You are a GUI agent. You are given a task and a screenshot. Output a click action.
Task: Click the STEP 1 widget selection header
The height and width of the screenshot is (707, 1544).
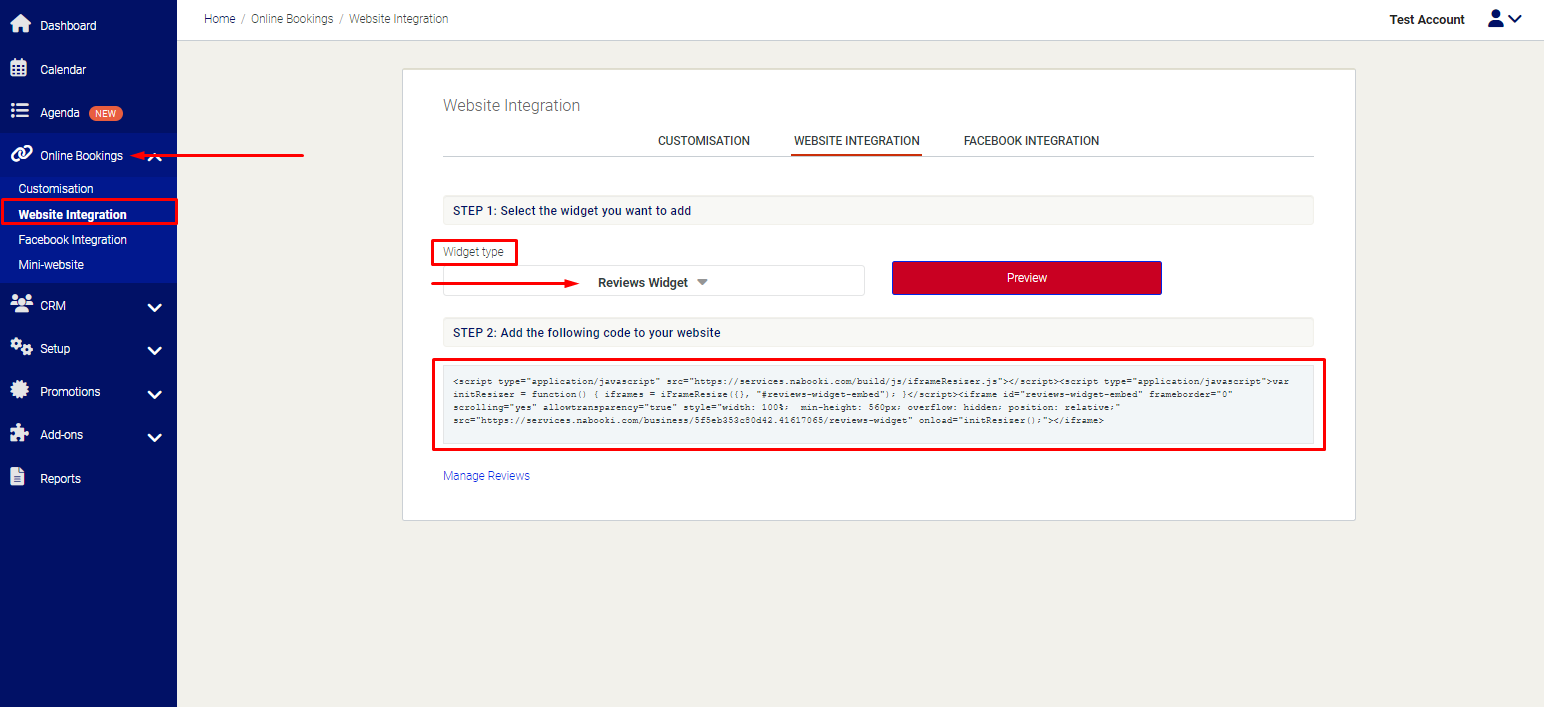pyautogui.click(x=878, y=210)
